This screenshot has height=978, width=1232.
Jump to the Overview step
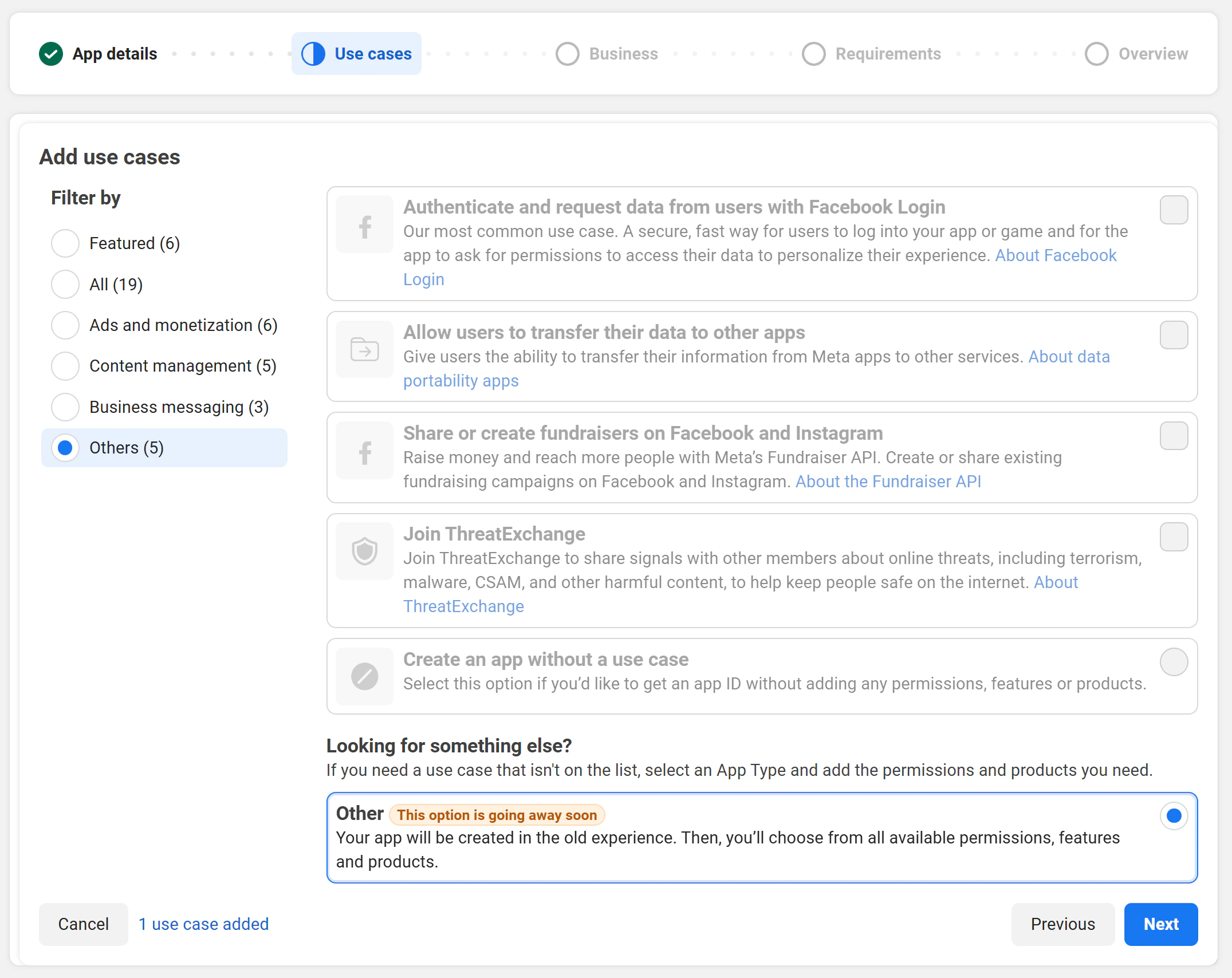point(1137,54)
